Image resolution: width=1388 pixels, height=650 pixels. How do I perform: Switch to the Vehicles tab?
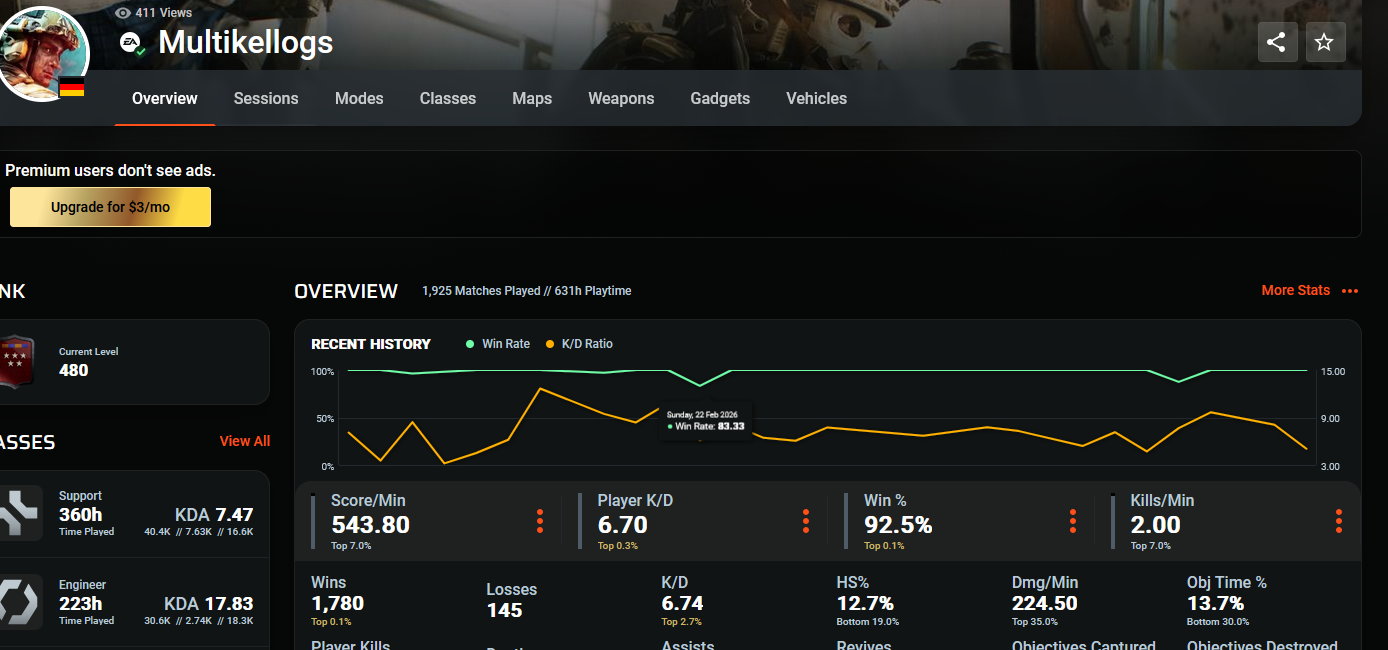click(x=816, y=98)
